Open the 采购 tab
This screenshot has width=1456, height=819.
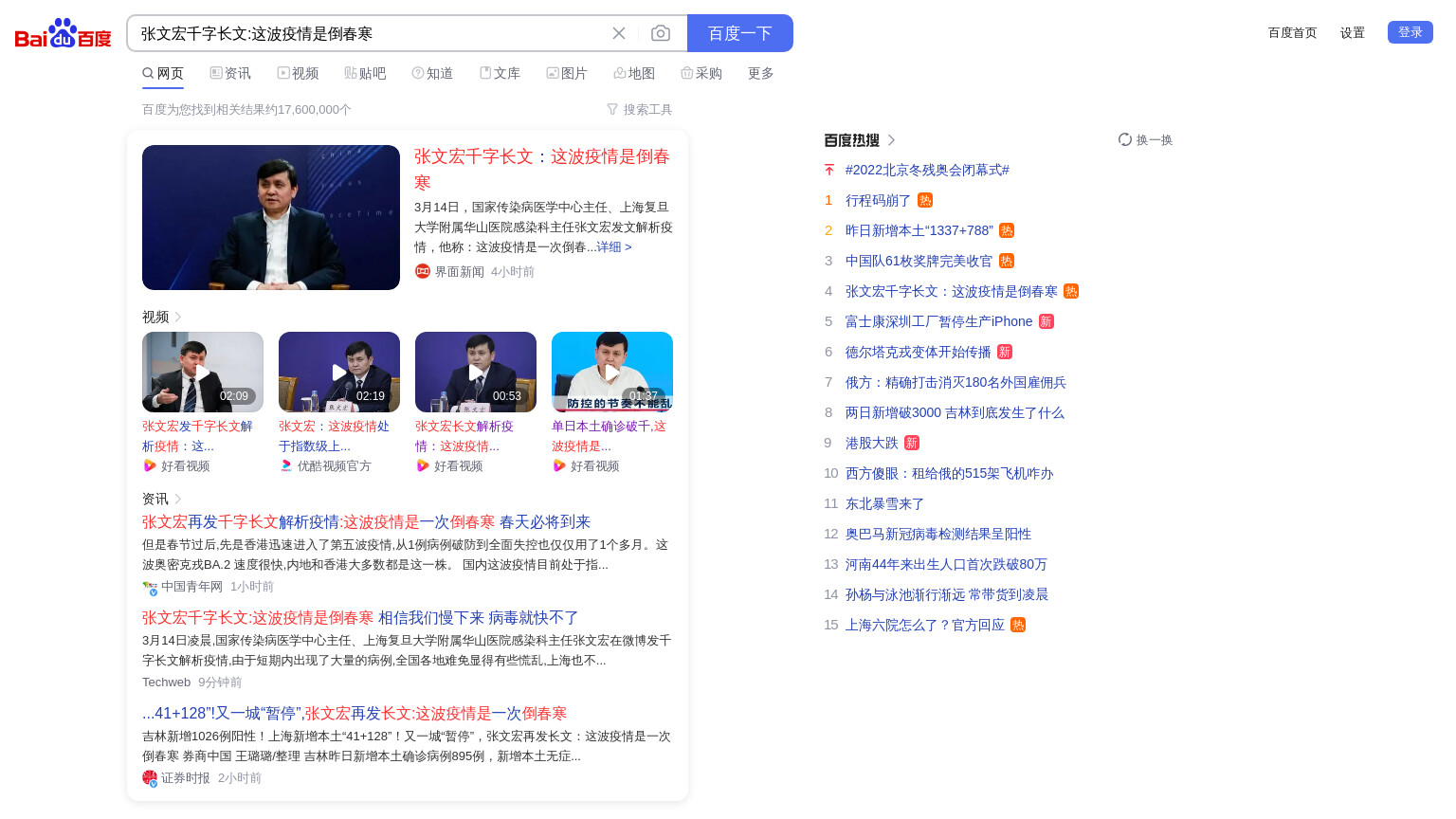701,73
